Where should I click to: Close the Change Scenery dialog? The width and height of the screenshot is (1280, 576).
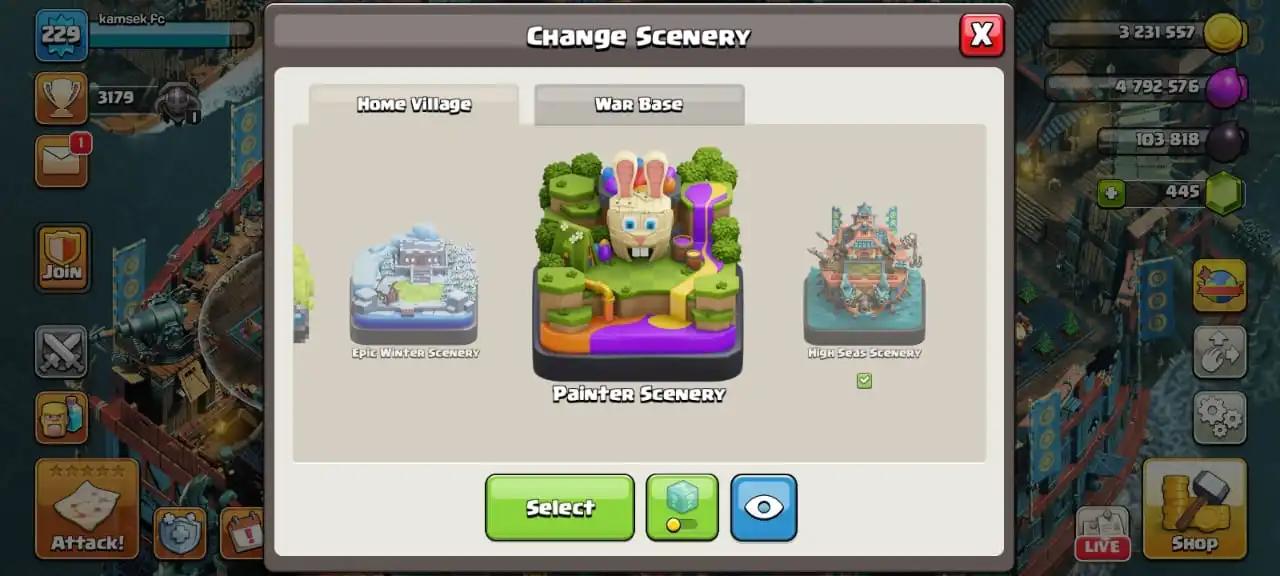[981, 35]
